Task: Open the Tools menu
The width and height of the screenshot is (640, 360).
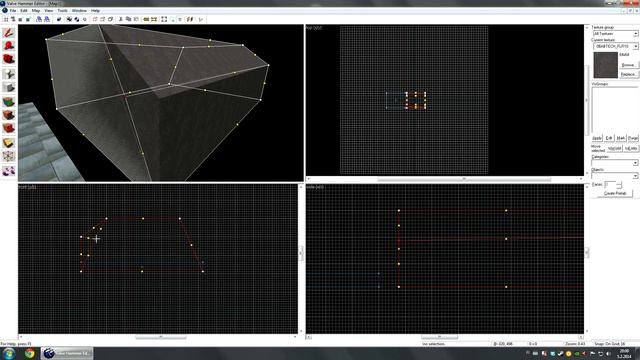Action: [x=62, y=11]
